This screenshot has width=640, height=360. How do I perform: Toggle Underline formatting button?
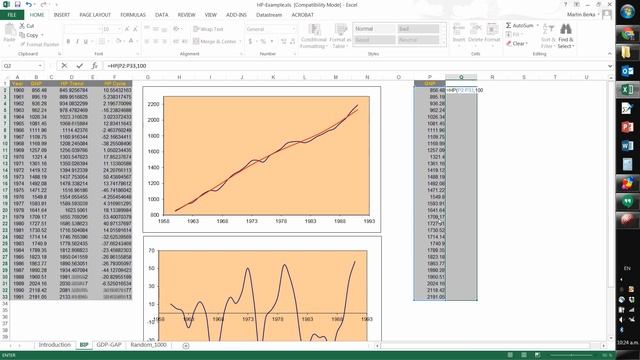[86, 41]
